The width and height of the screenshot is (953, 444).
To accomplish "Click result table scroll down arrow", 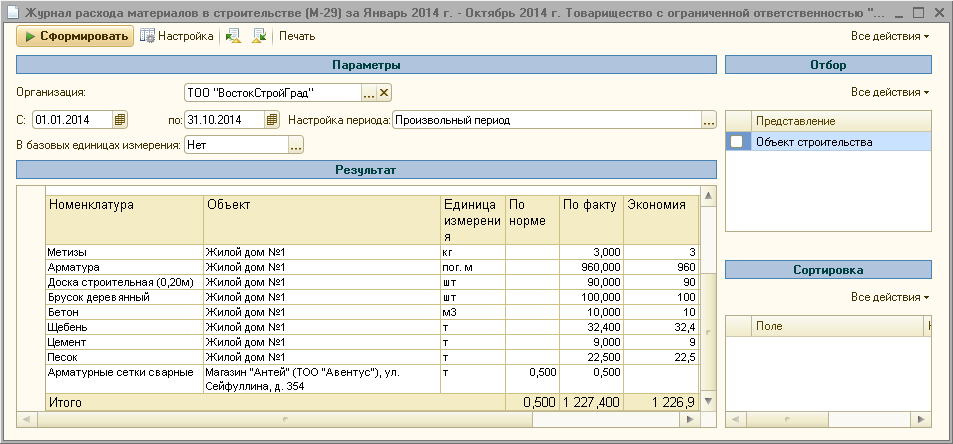I will tap(708, 401).
